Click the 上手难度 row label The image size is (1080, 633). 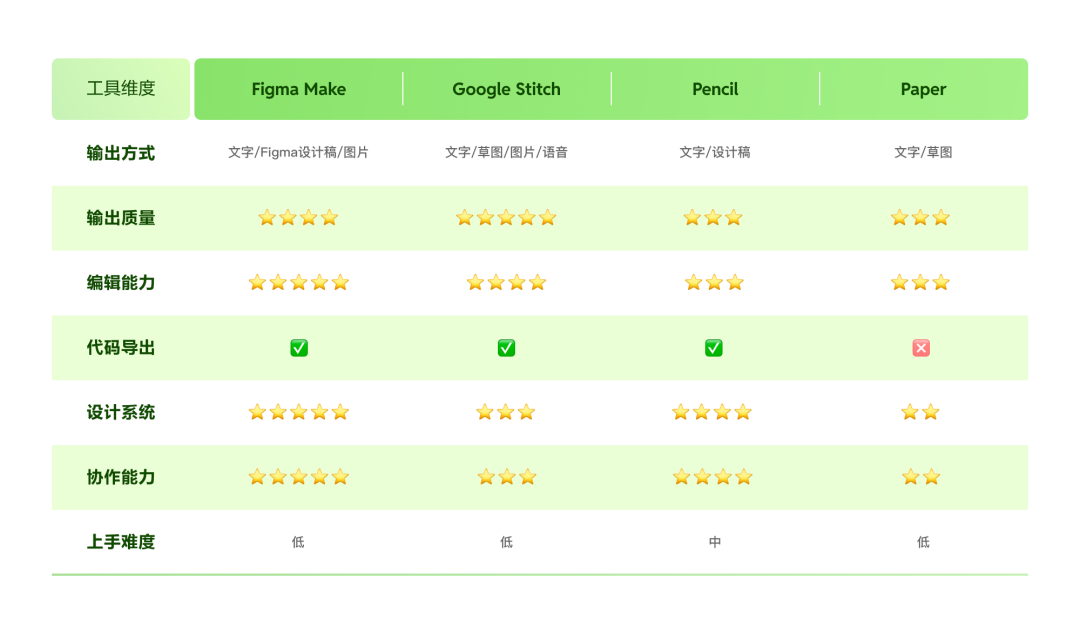121,542
